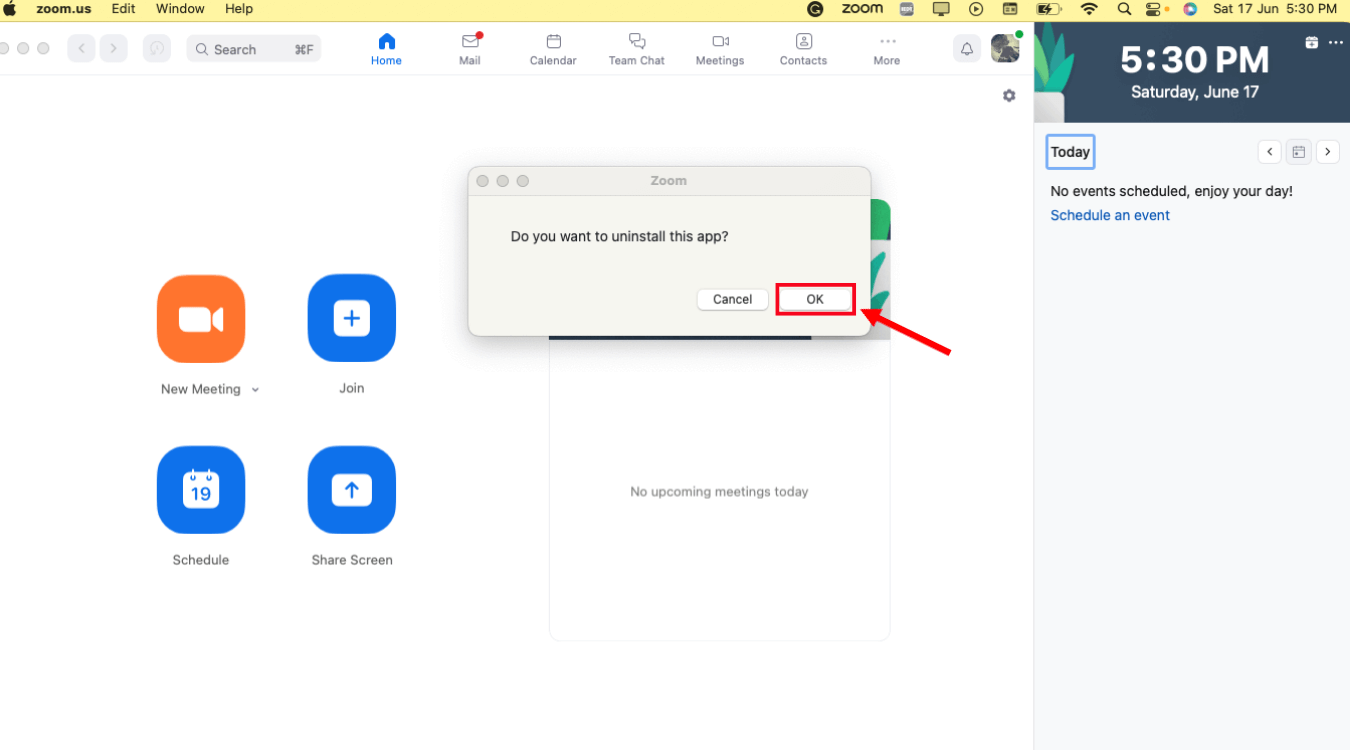Open the notifications bell

(967, 49)
